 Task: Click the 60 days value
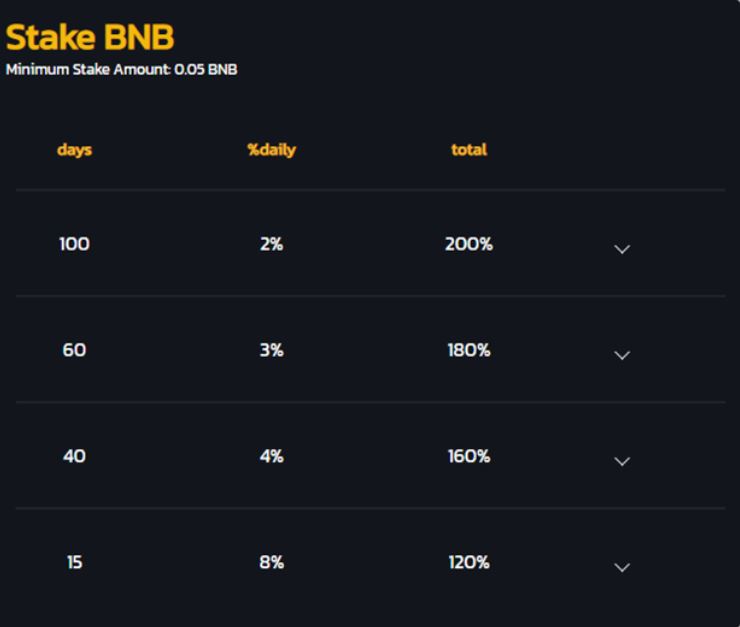coord(75,350)
